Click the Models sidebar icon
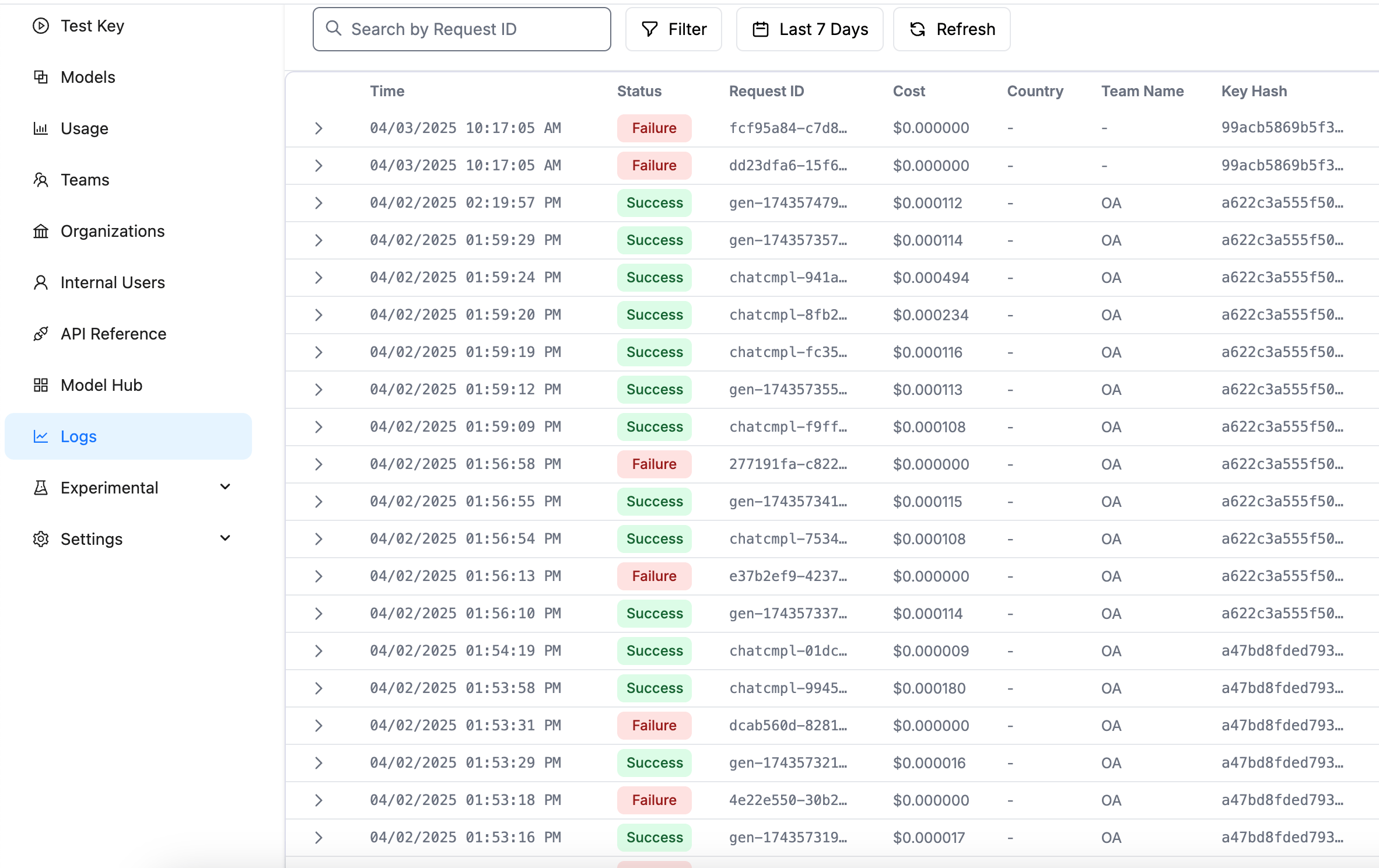This screenshot has width=1379, height=868. (x=40, y=77)
